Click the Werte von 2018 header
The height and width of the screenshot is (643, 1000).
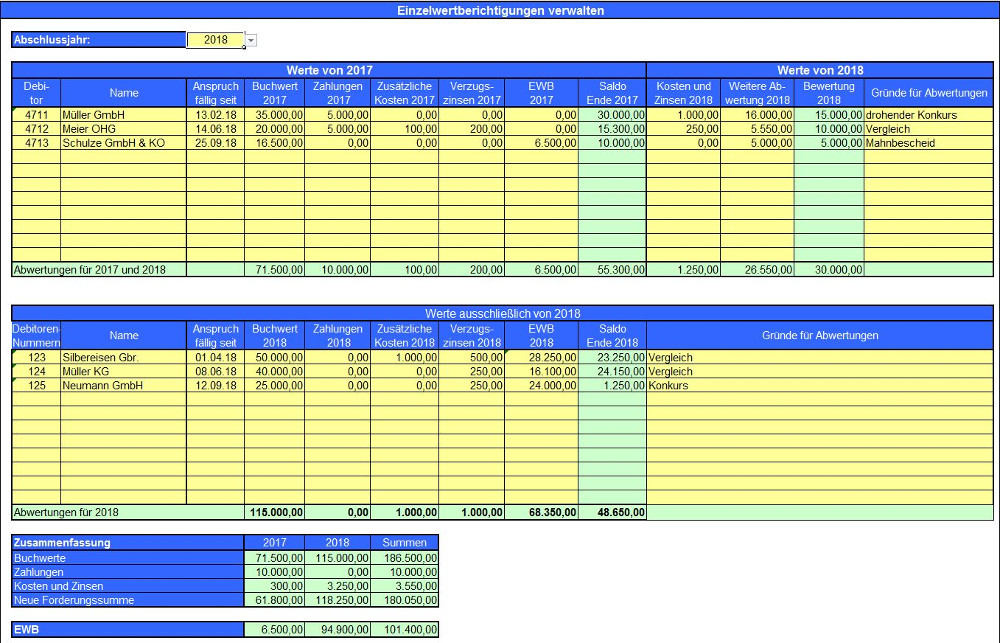pyautogui.click(x=820, y=70)
